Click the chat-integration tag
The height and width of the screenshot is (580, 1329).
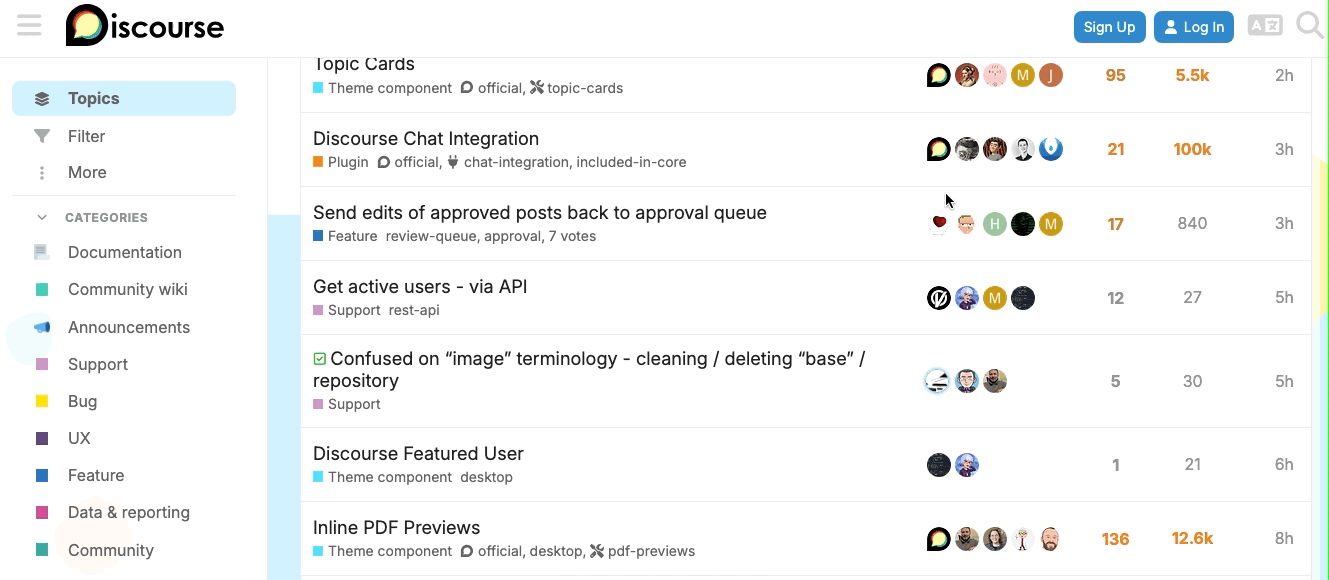point(516,162)
